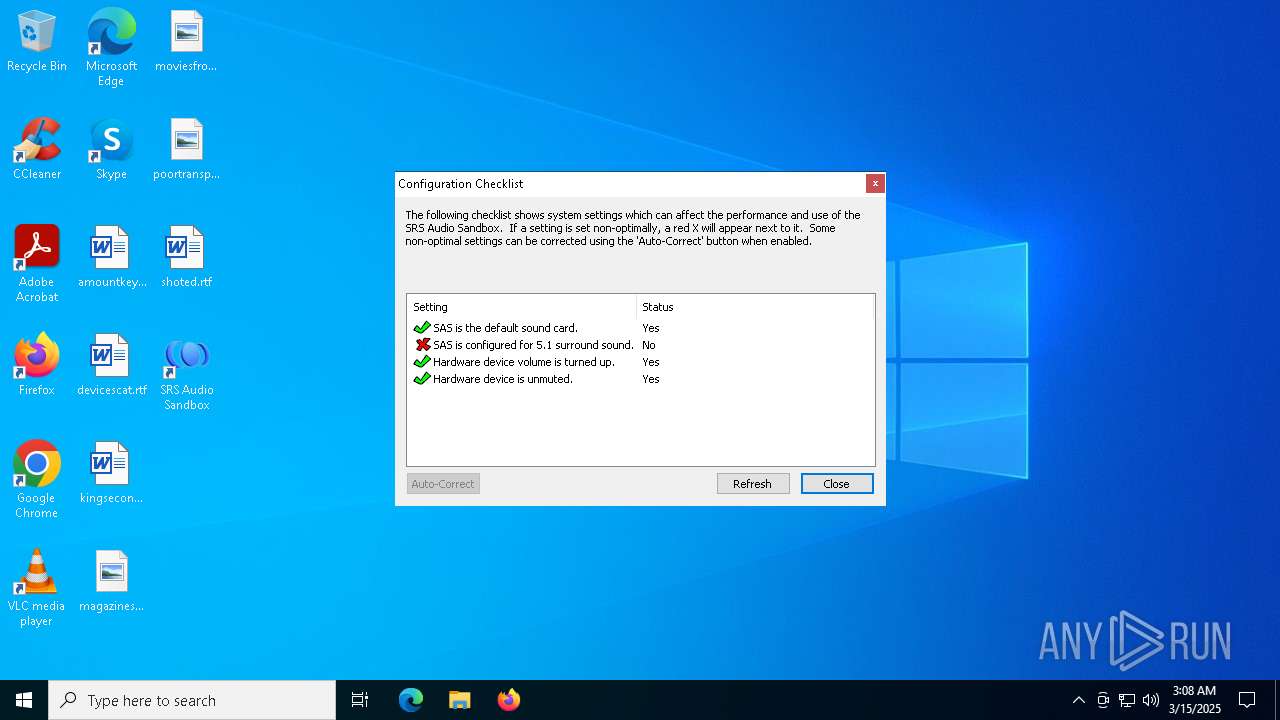
Task: Open the clock and date flyout
Action: 1194,700
